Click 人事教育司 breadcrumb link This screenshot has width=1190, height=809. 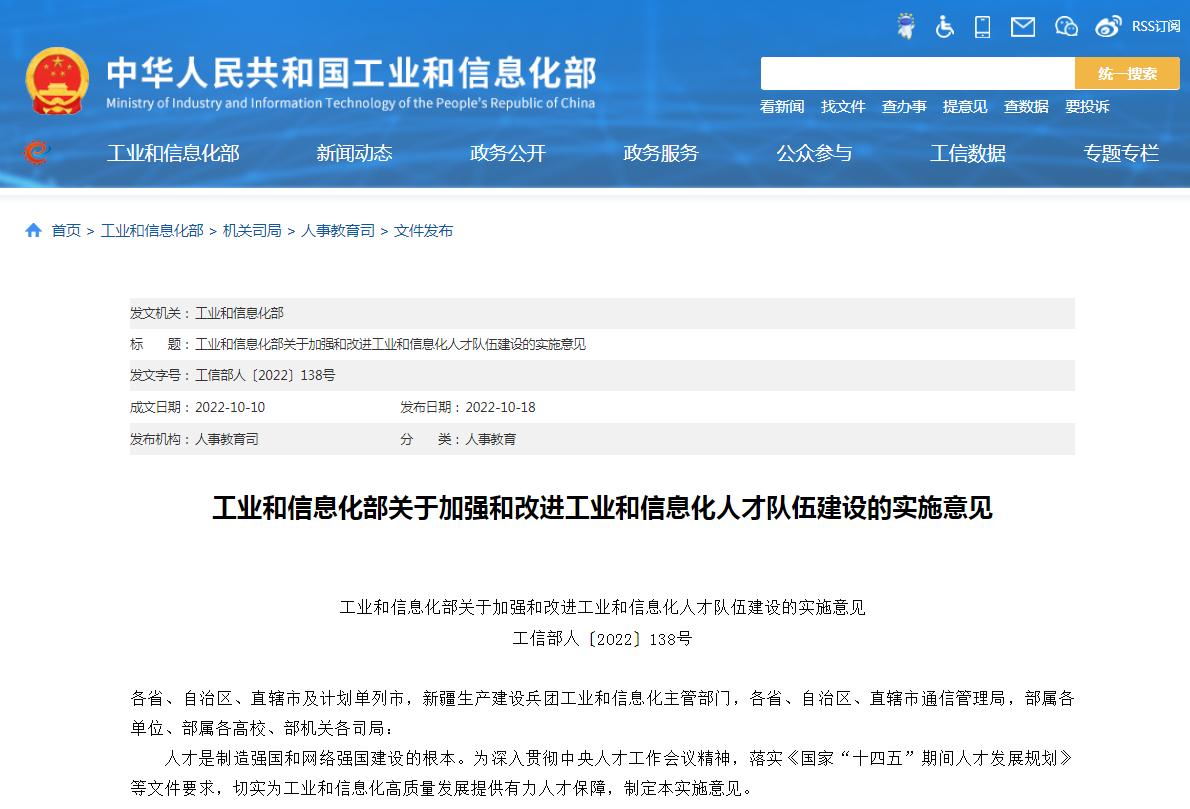point(338,231)
